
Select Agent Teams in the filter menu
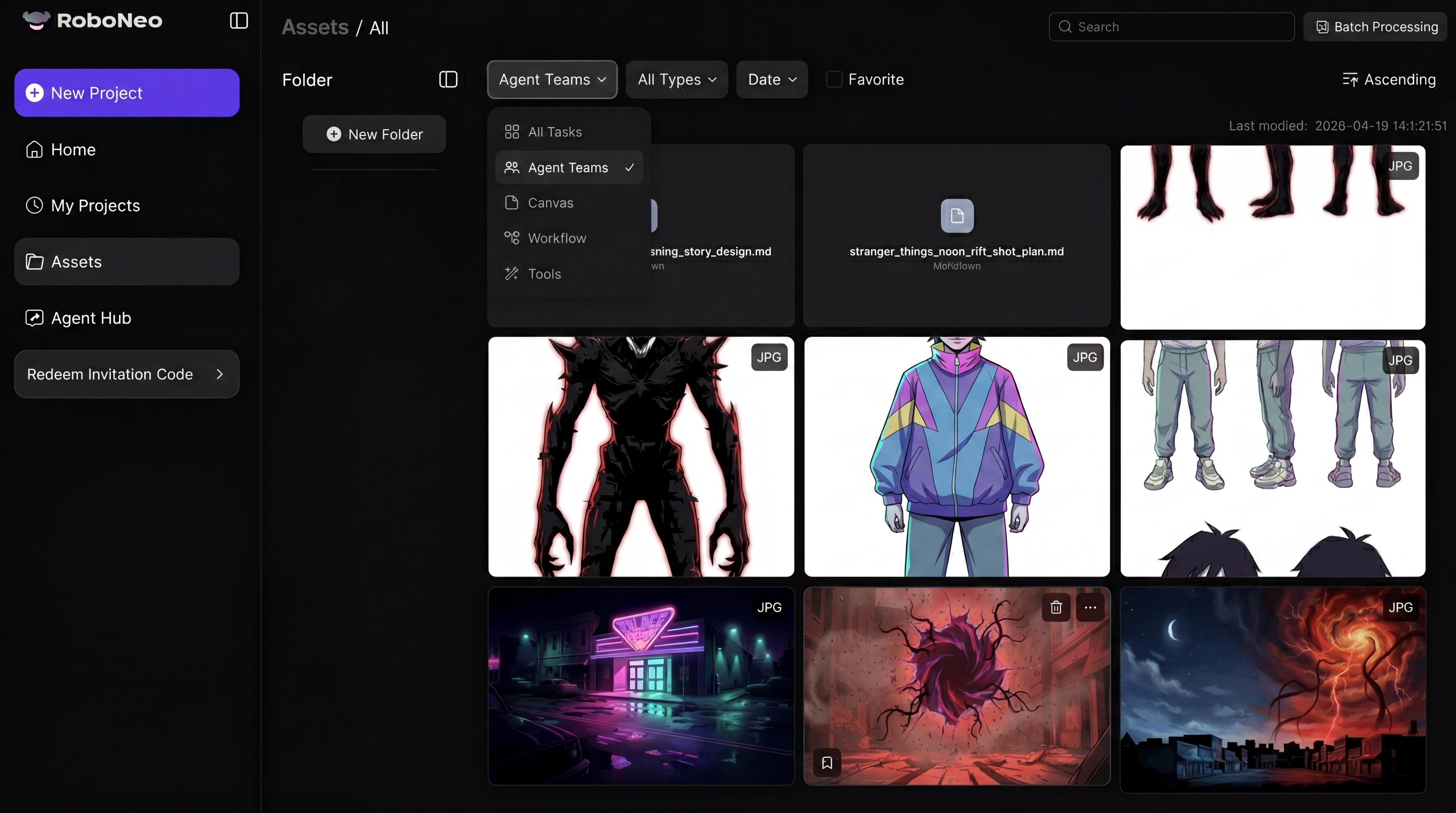tap(568, 167)
